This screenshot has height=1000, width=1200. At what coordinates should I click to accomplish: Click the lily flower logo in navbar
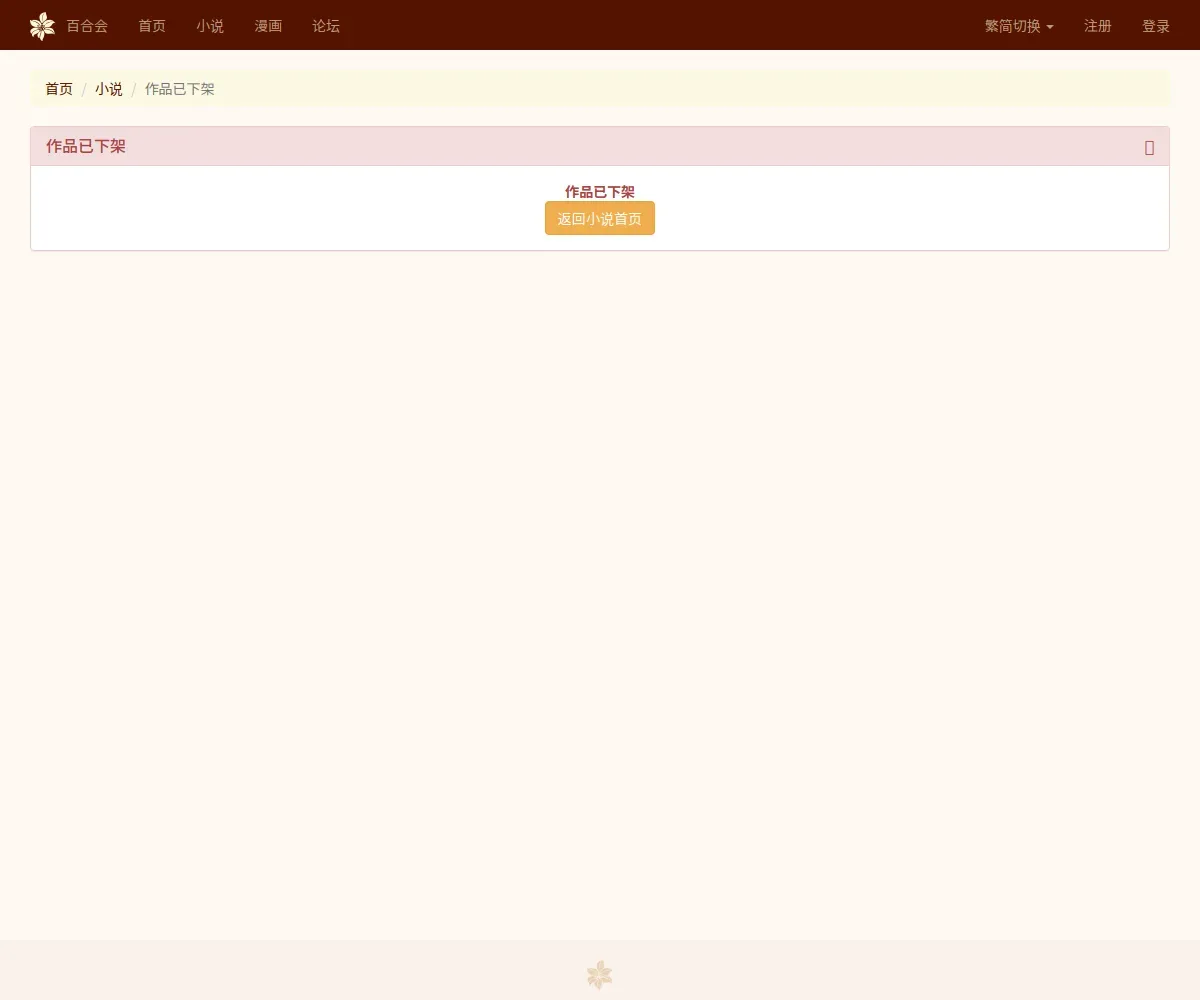(x=42, y=26)
